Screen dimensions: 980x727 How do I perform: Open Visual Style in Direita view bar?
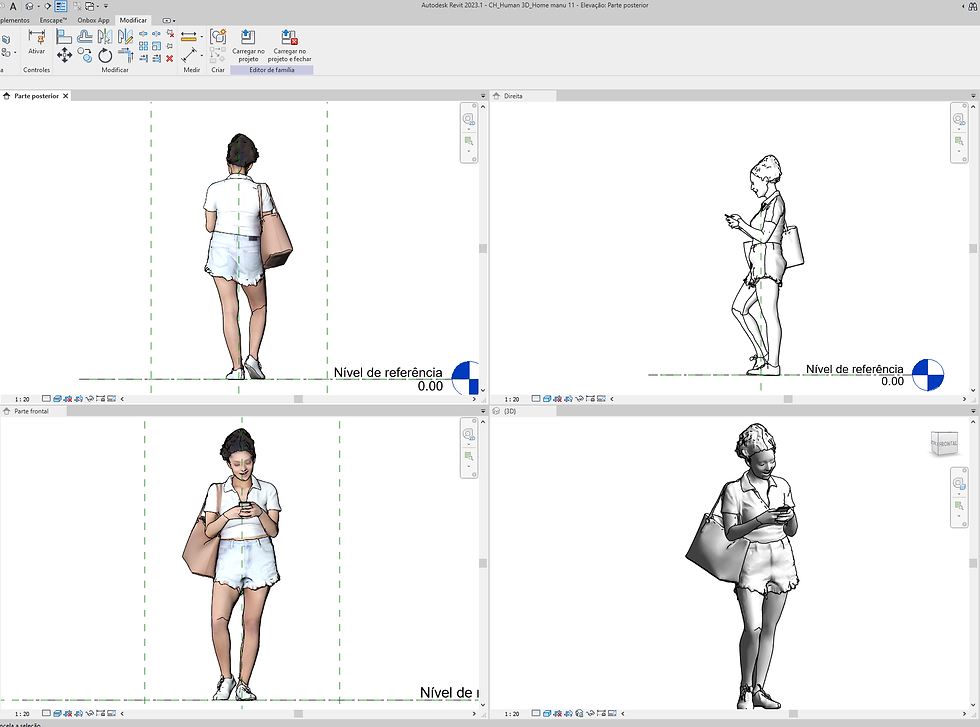(x=548, y=398)
